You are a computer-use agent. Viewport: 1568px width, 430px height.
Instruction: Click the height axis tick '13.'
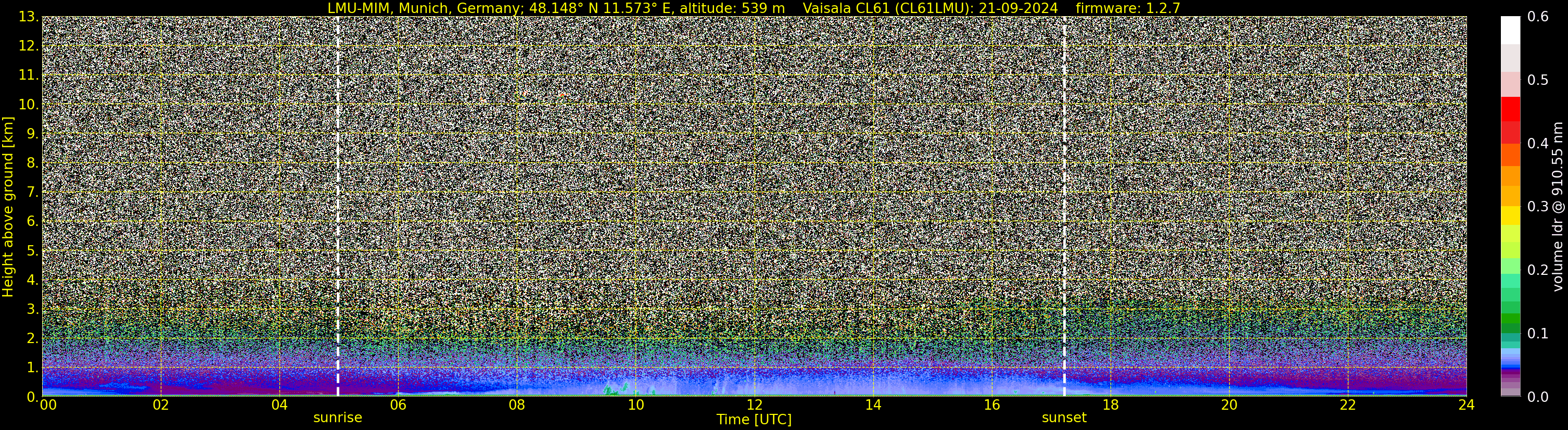coord(29,17)
